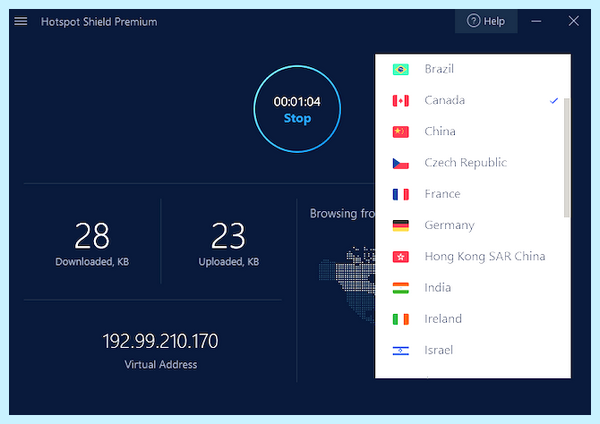Click the Germany flag icon
The image size is (600, 424).
pyautogui.click(x=401, y=226)
